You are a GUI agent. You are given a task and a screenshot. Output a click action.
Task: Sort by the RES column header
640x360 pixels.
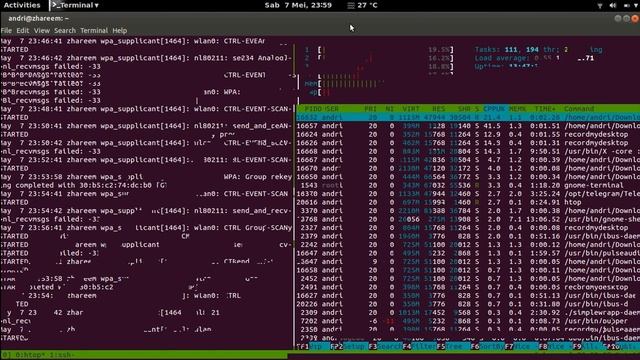pos(439,109)
